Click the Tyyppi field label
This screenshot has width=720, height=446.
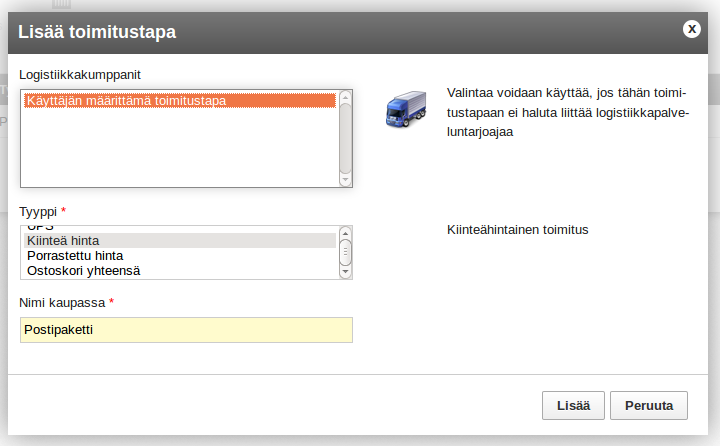click(x=38, y=212)
